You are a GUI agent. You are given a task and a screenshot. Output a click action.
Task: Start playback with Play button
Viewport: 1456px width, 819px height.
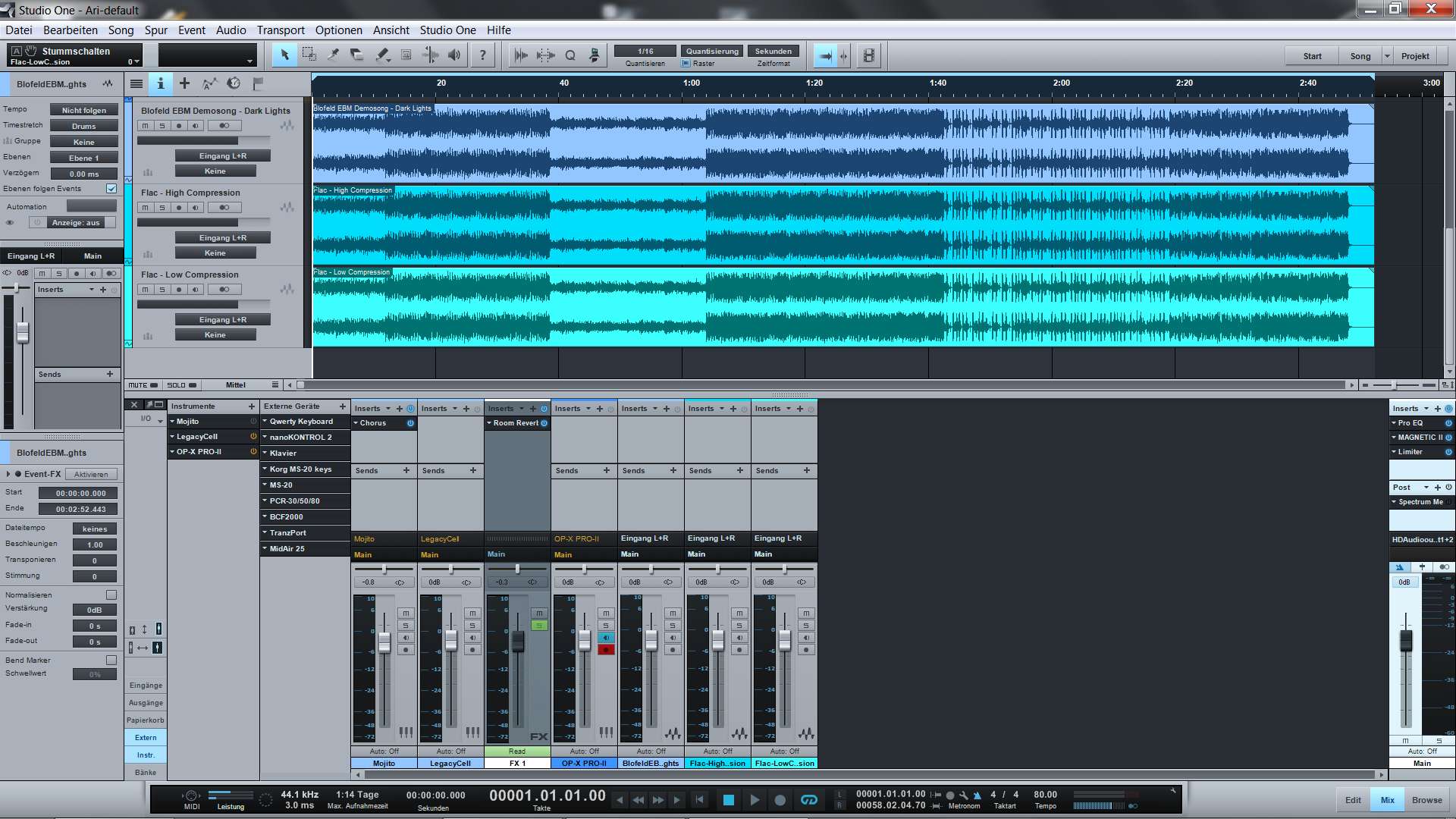tap(755, 799)
